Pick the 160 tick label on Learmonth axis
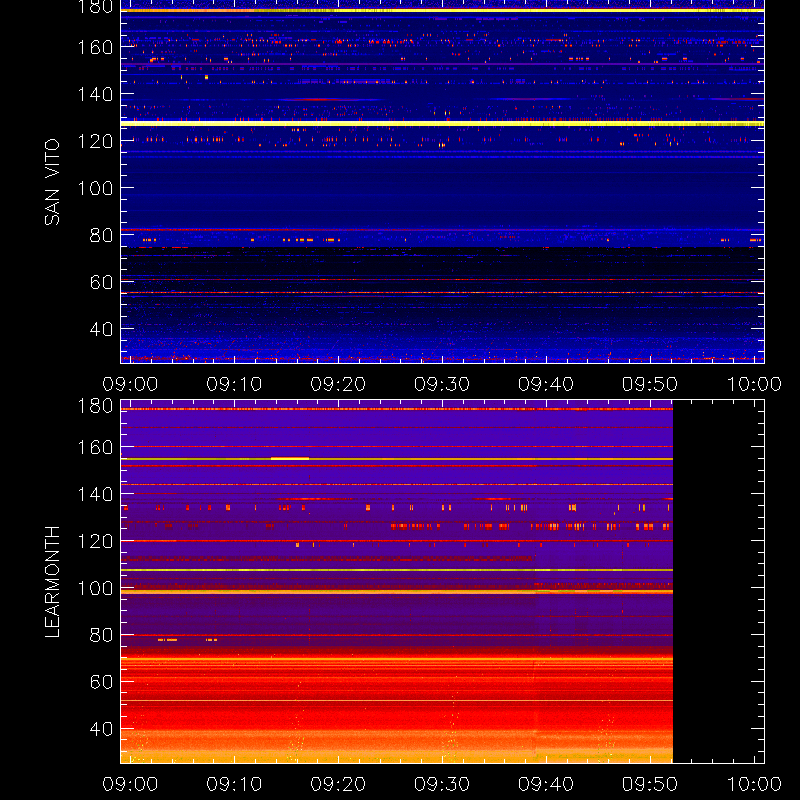The width and height of the screenshot is (800, 800). coord(95,447)
